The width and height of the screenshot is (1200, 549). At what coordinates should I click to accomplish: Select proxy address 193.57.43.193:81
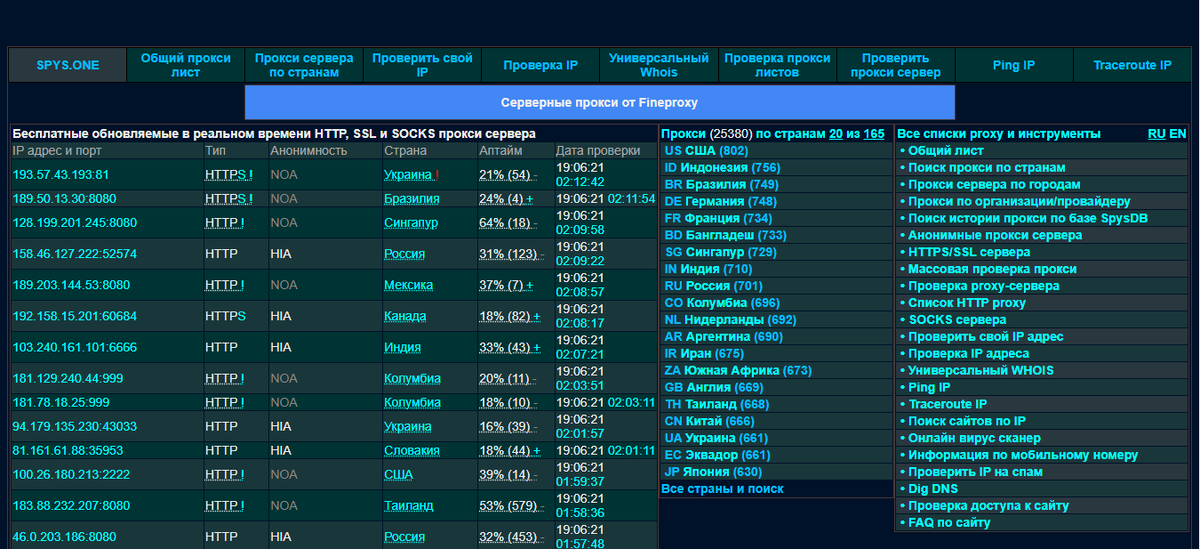[61, 174]
